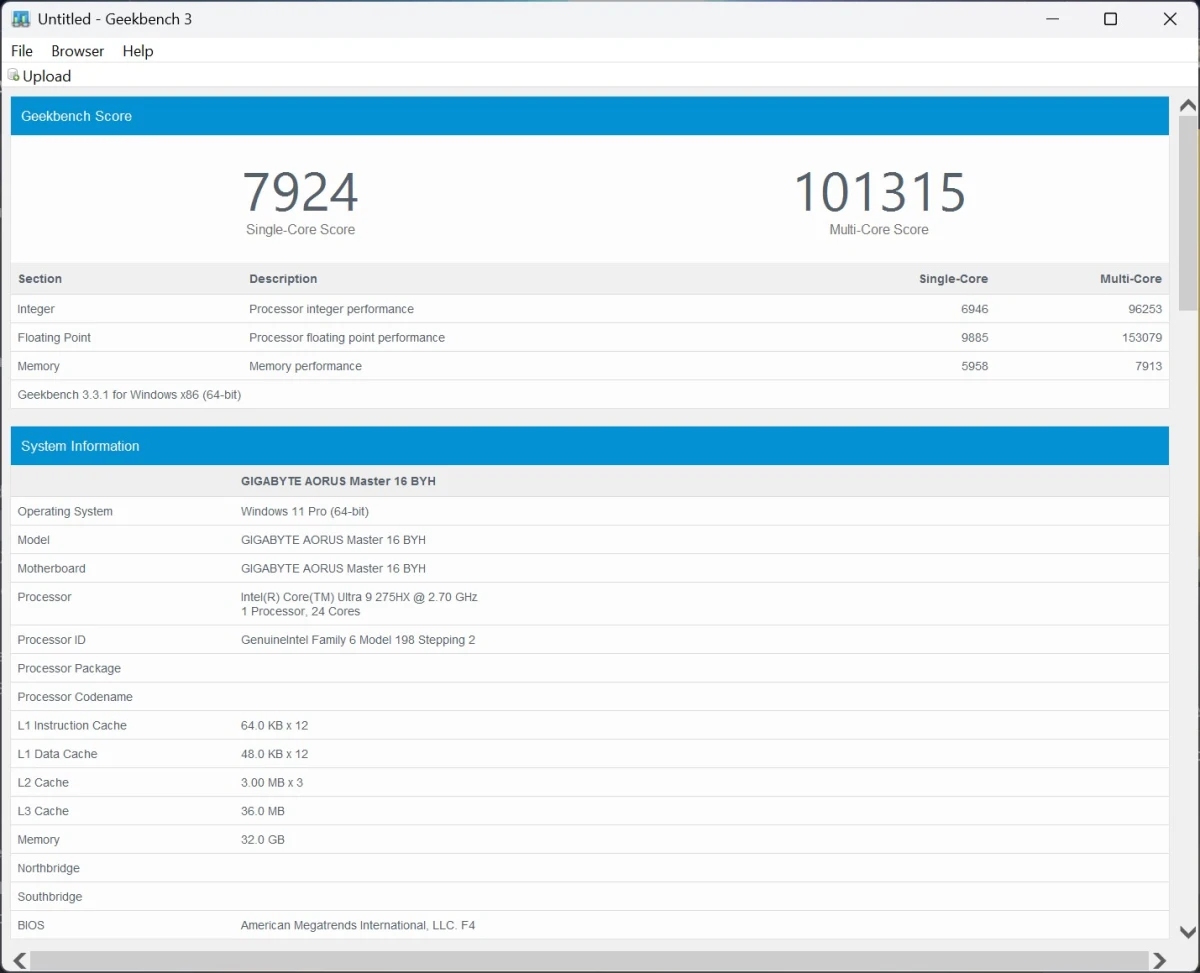Select "Processor integer performance" description
The height and width of the screenshot is (973, 1200).
(331, 309)
